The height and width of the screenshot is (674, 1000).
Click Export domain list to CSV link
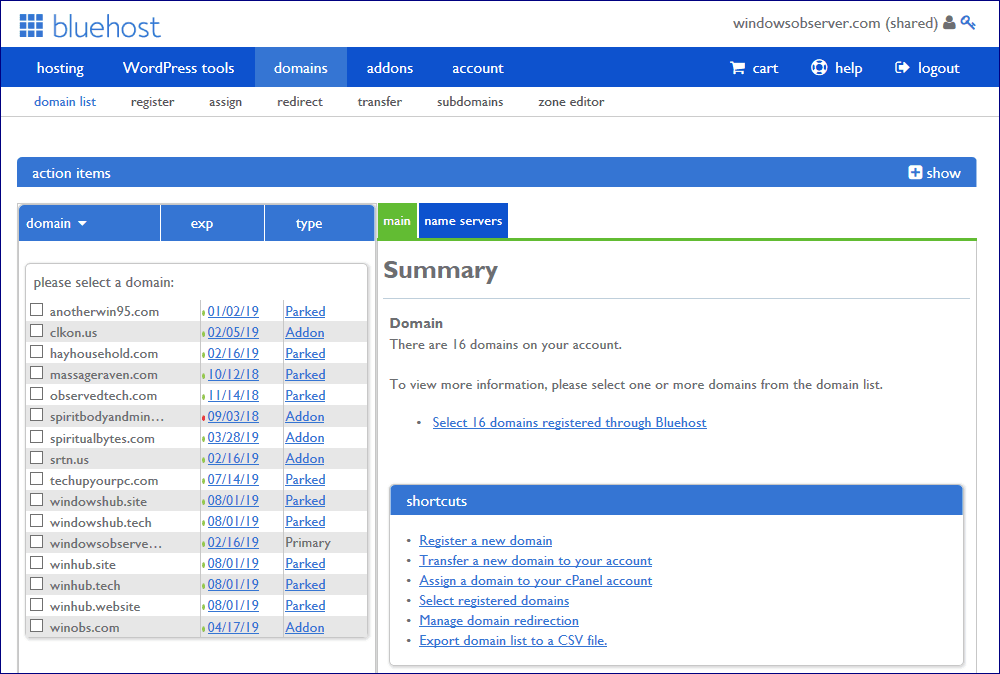[513, 640]
